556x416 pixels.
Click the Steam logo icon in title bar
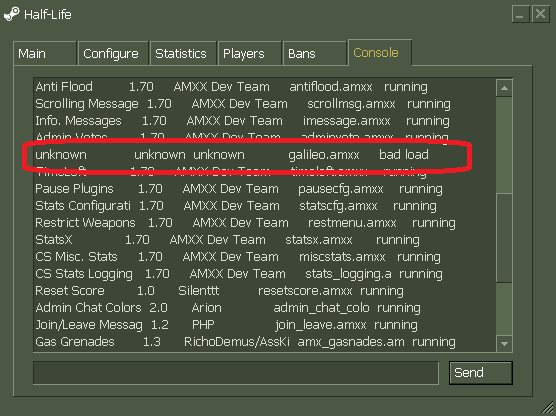(x=12, y=15)
